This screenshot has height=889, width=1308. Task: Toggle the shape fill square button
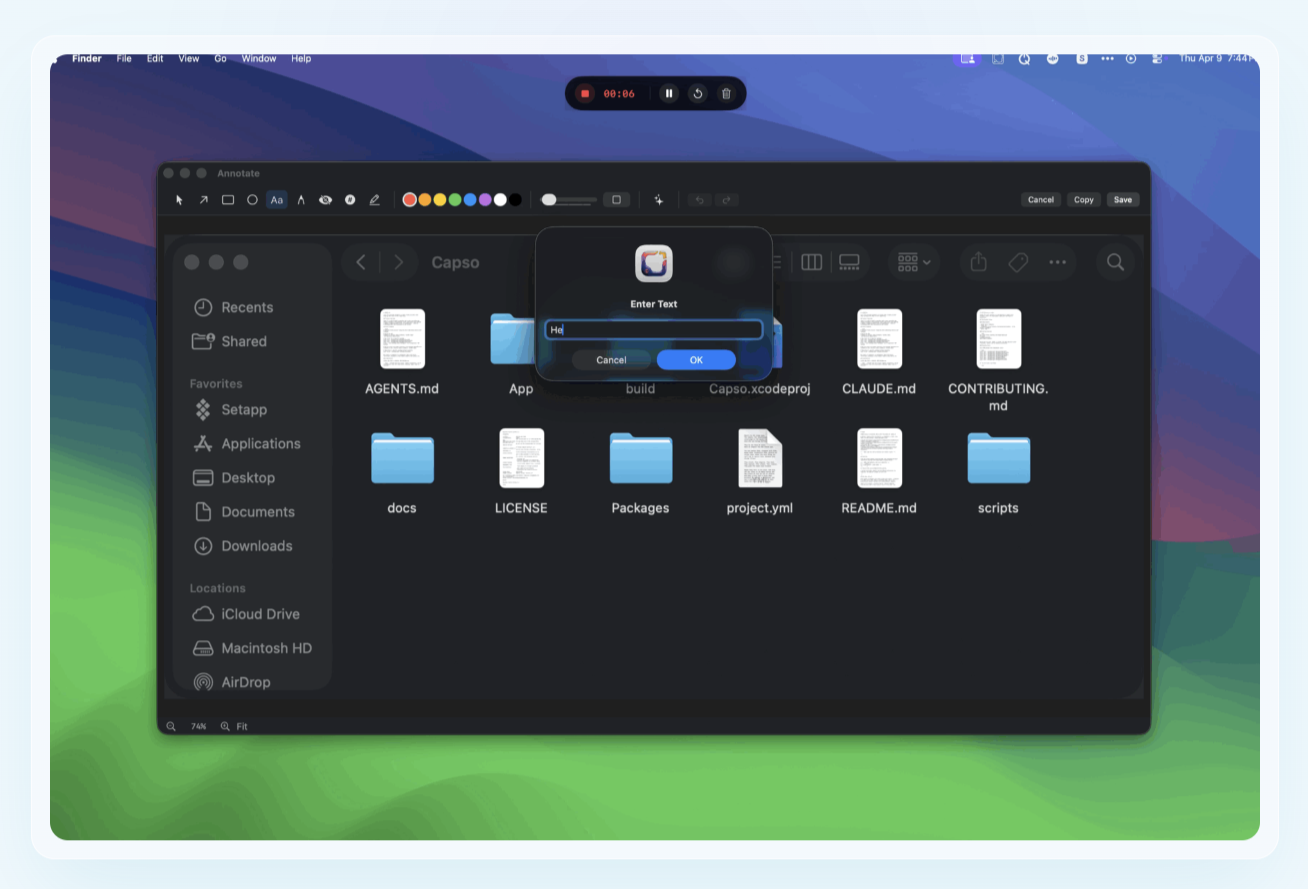(616, 200)
